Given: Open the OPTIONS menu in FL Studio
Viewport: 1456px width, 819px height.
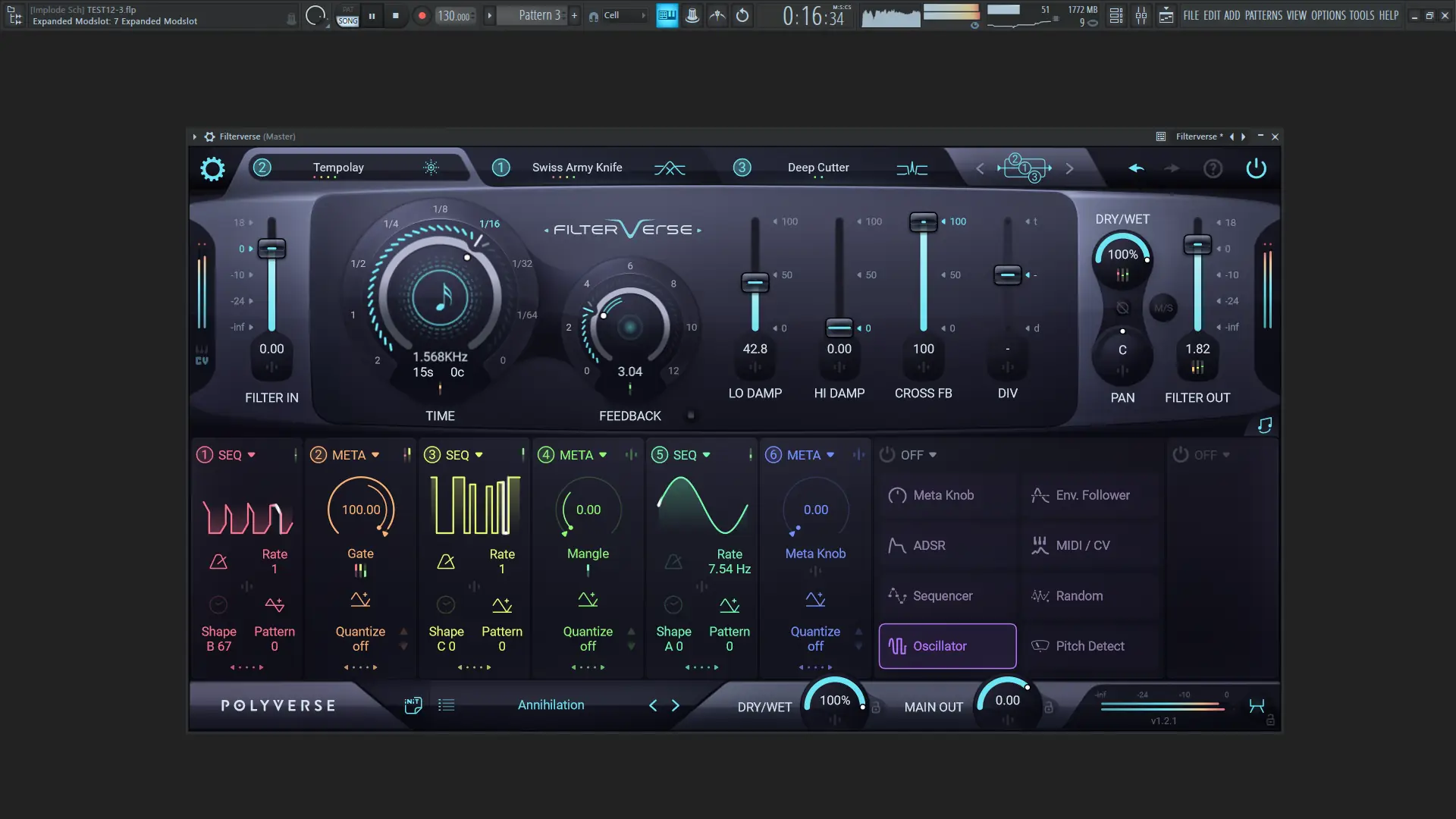Looking at the screenshot, I should point(1331,15).
